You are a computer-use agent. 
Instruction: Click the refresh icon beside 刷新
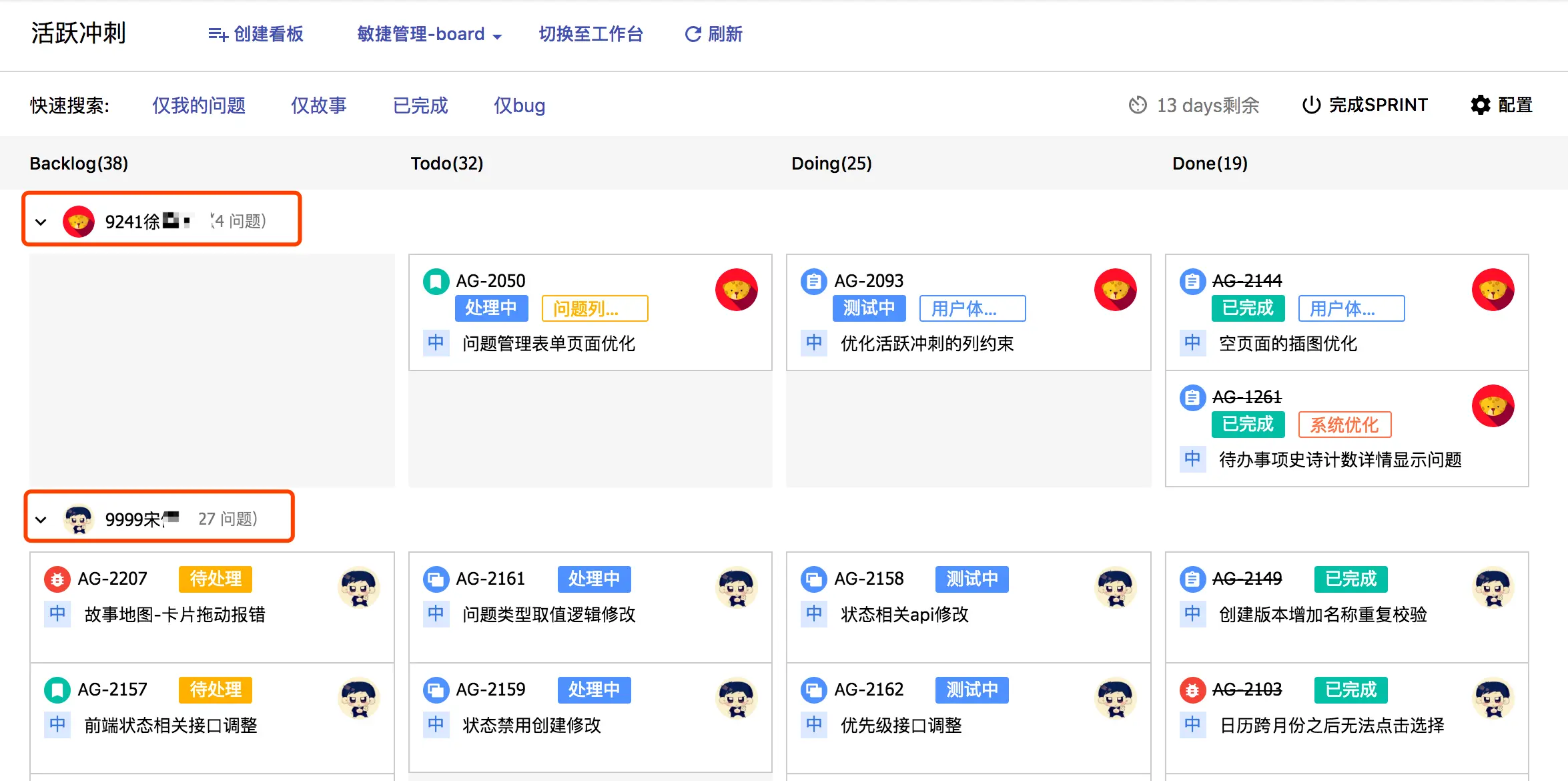tap(693, 34)
